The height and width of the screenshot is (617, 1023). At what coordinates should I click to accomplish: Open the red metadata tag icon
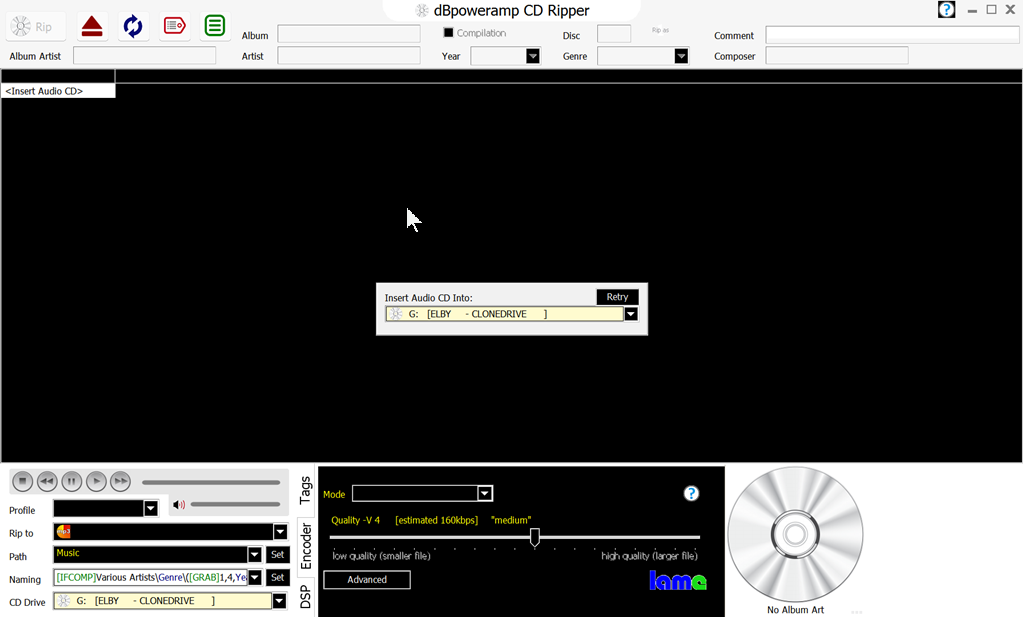point(175,27)
